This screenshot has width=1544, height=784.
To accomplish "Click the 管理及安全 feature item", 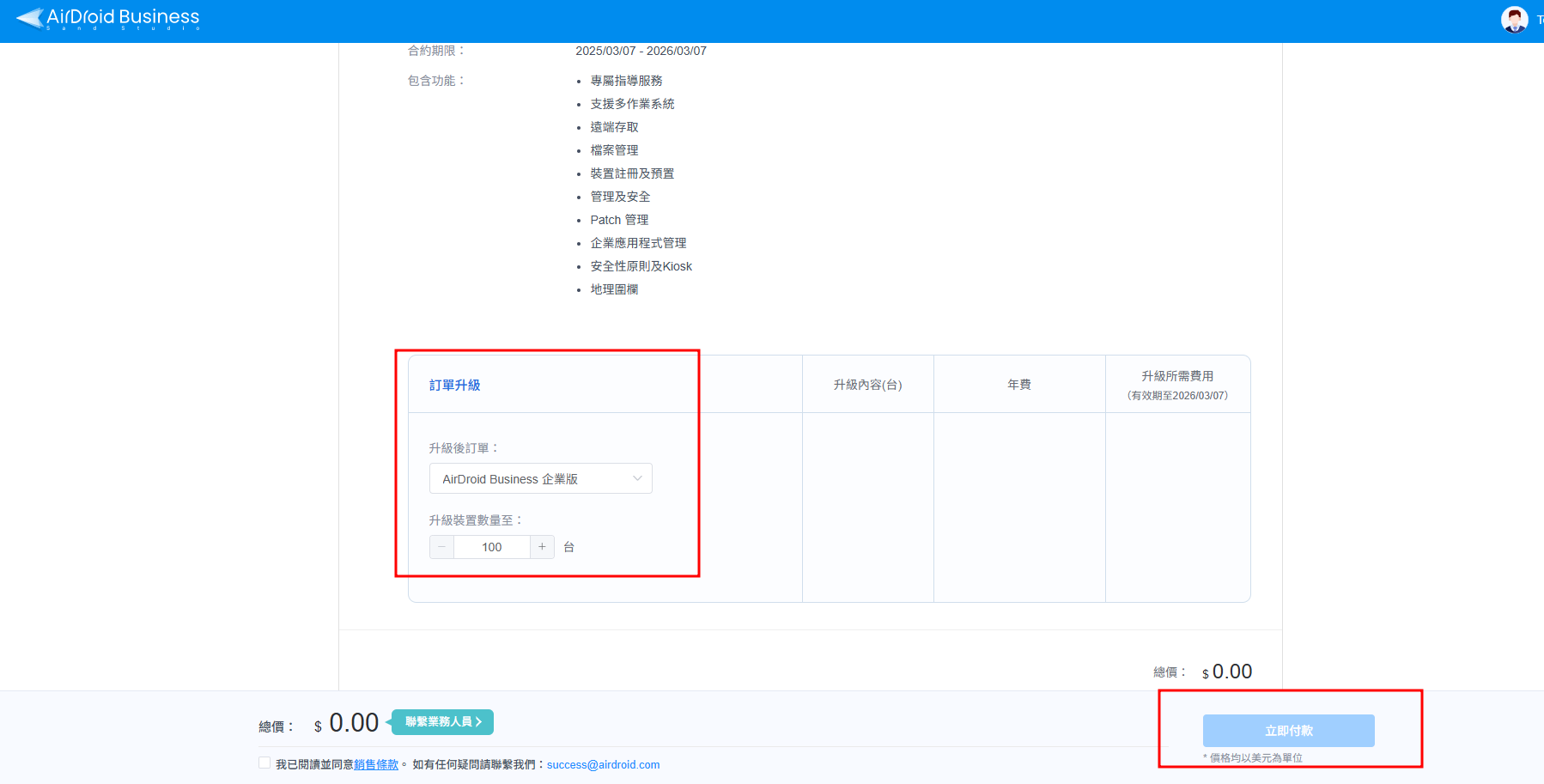I will (621, 197).
